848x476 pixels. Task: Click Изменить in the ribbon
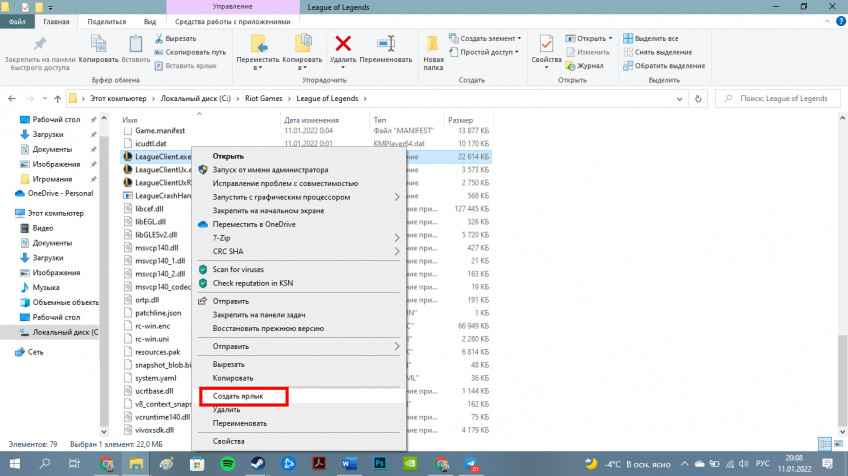[x=587, y=52]
